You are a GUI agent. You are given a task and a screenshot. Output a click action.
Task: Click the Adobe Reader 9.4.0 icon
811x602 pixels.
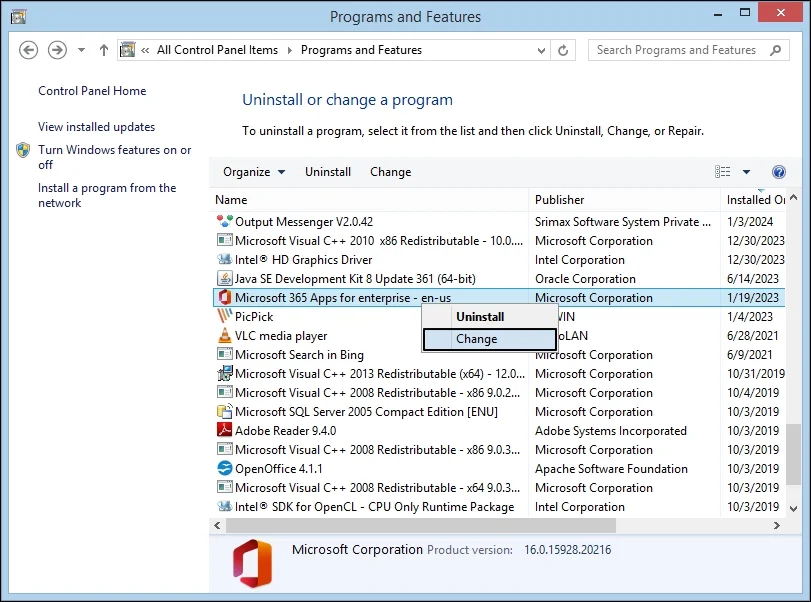click(224, 430)
